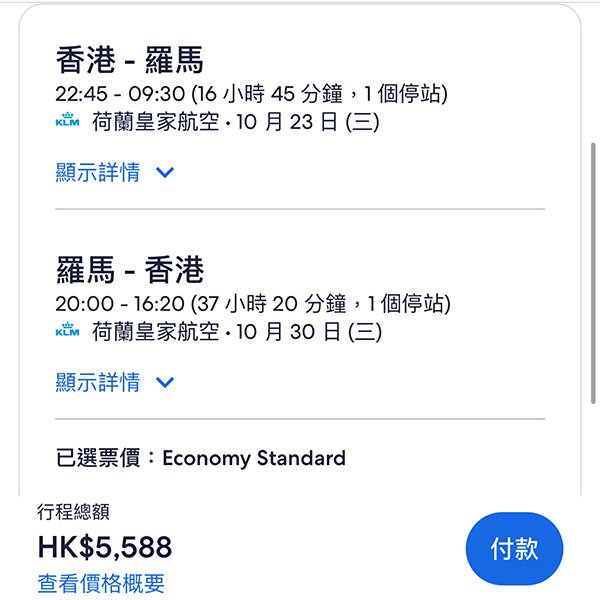Click the 行程總額 label
600x600 pixels.
[x=74, y=513]
